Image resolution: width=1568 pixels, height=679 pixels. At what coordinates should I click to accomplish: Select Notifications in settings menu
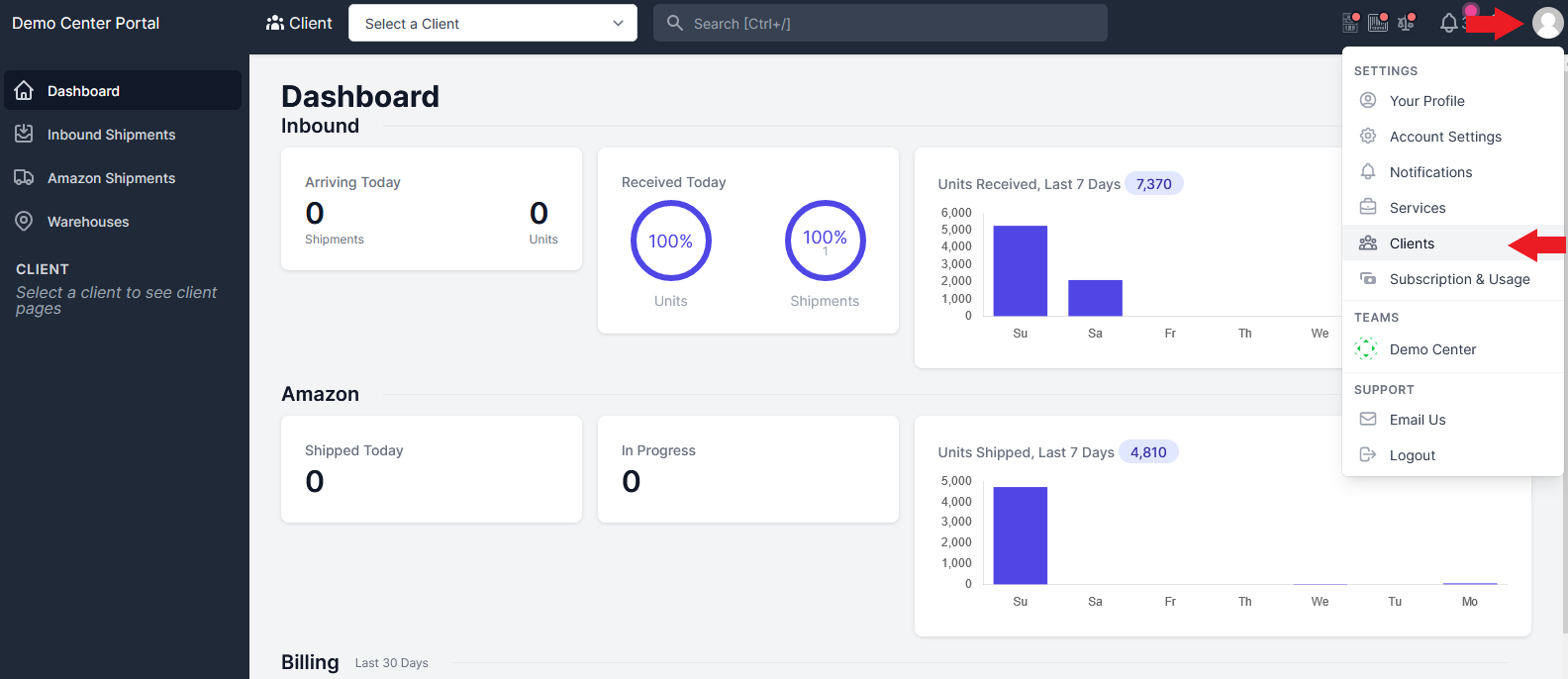(x=1451, y=171)
